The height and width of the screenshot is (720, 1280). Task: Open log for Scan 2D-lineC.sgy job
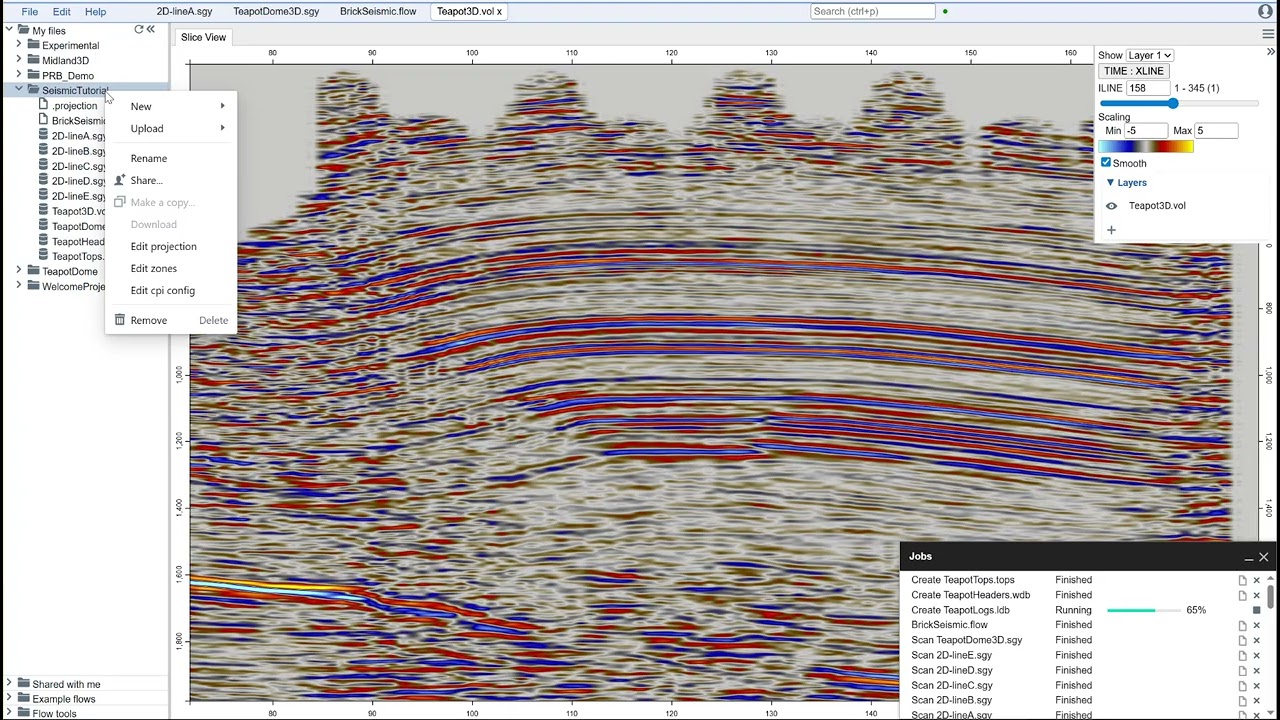click(1243, 686)
